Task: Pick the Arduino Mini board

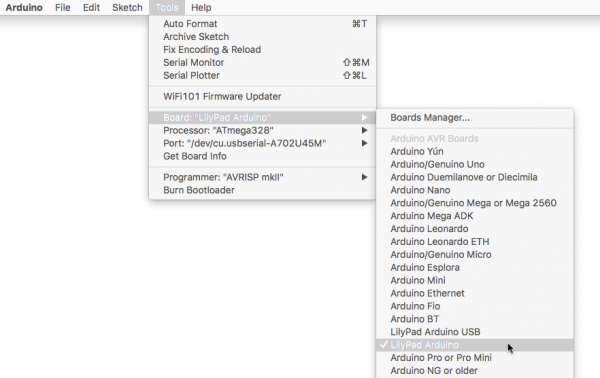Action: 474,280
